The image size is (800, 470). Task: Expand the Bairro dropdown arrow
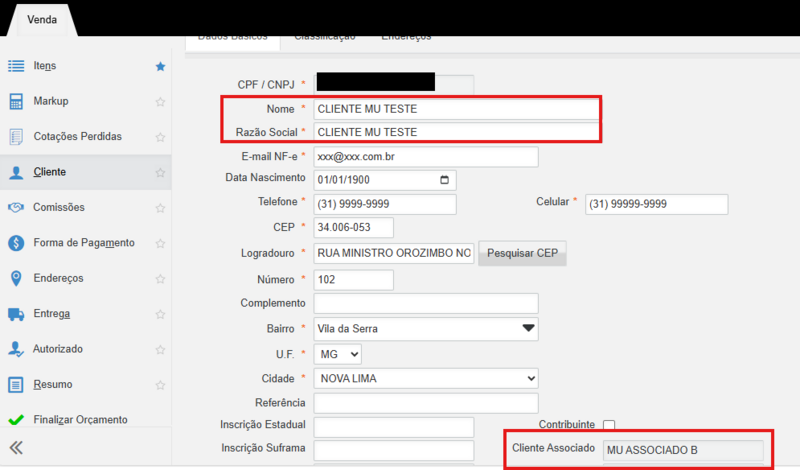[528, 328]
